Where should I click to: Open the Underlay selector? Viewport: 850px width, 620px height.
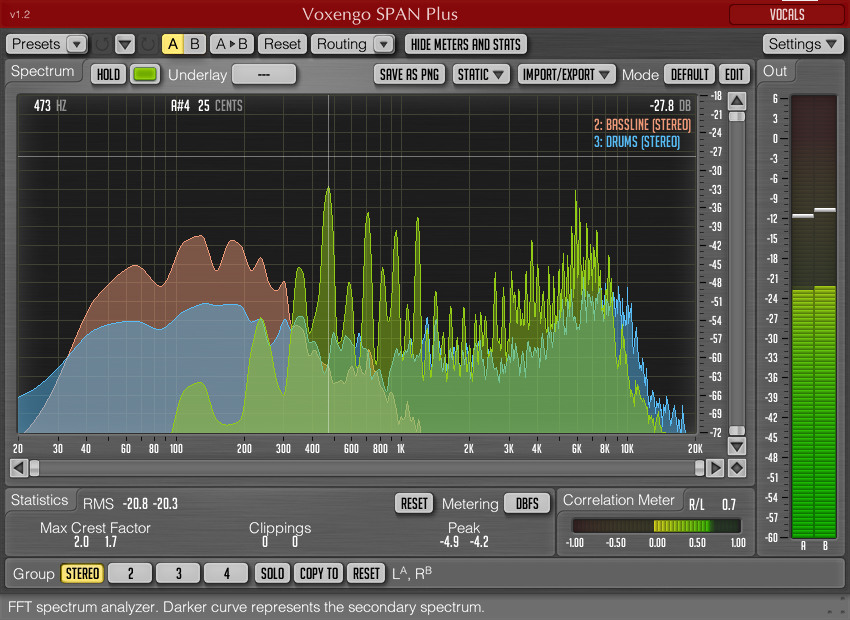tap(264, 74)
